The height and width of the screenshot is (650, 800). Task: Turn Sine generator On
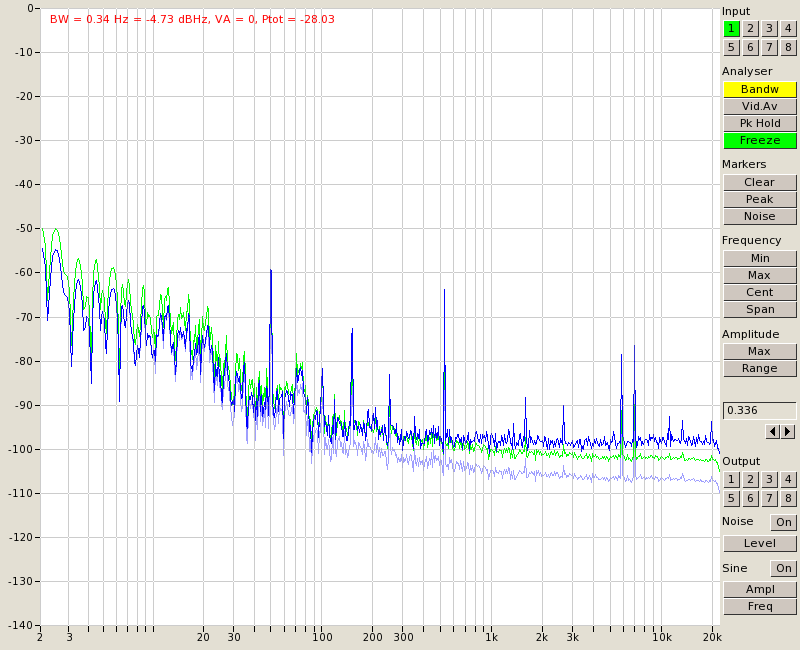click(783, 568)
